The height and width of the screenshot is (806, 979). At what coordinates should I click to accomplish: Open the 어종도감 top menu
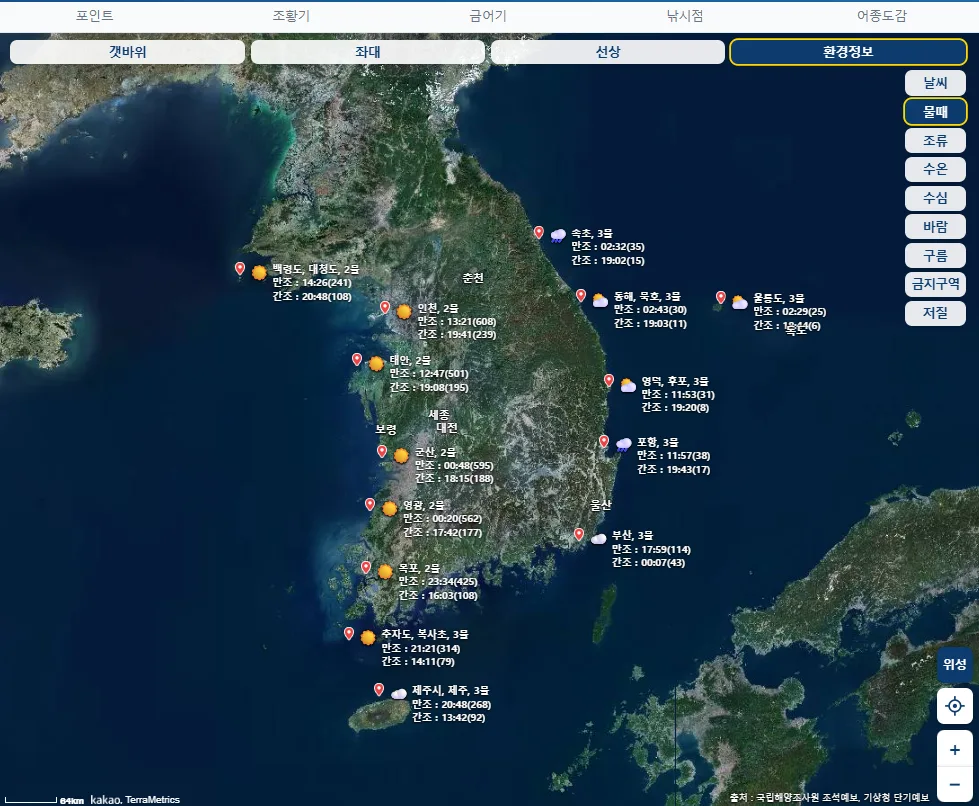(x=881, y=16)
